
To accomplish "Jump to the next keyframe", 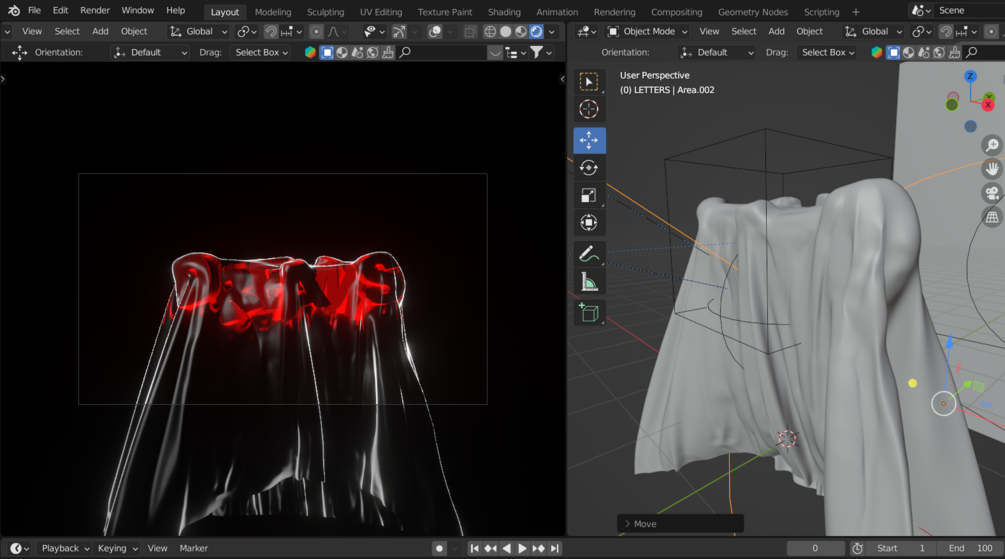I will (538, 548).
